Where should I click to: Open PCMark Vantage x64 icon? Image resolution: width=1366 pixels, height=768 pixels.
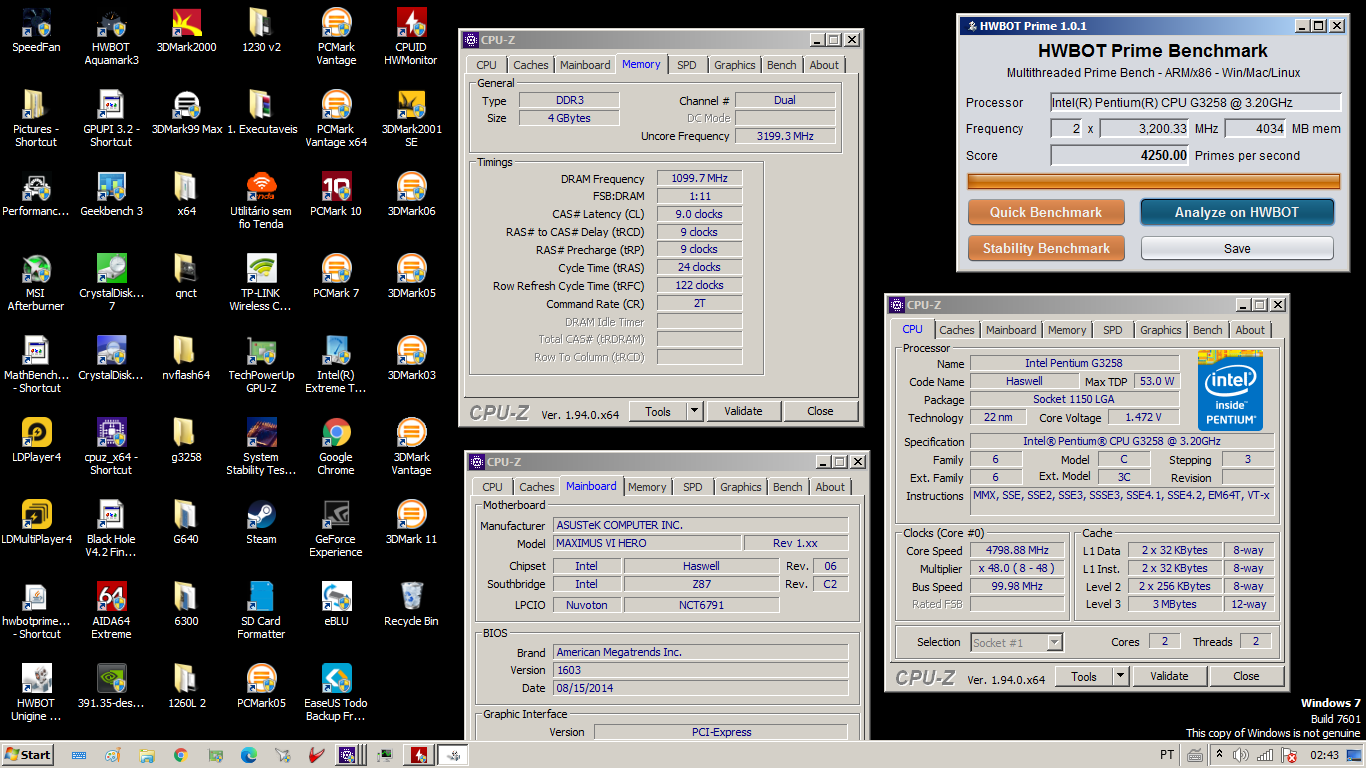(336, 118)
